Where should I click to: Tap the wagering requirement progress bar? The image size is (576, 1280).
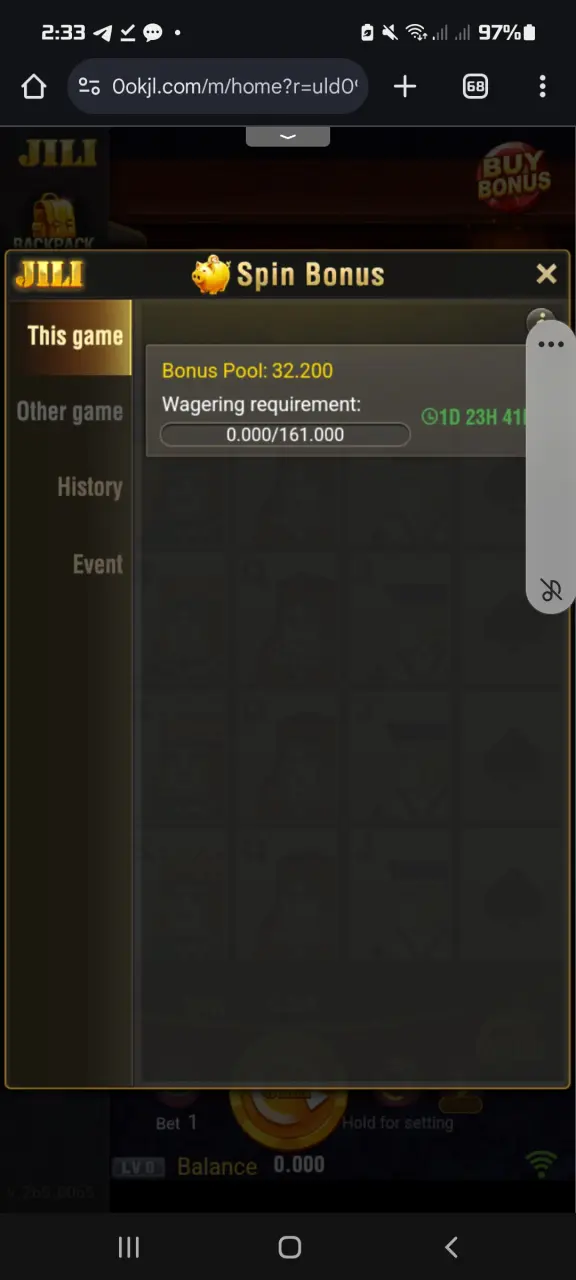(x=285, y=435)
